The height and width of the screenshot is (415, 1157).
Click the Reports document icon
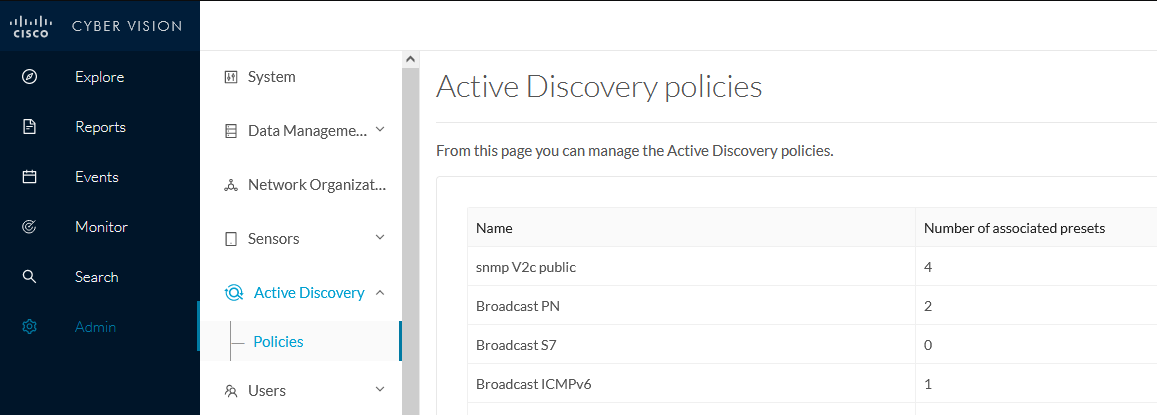pos(29,127)
